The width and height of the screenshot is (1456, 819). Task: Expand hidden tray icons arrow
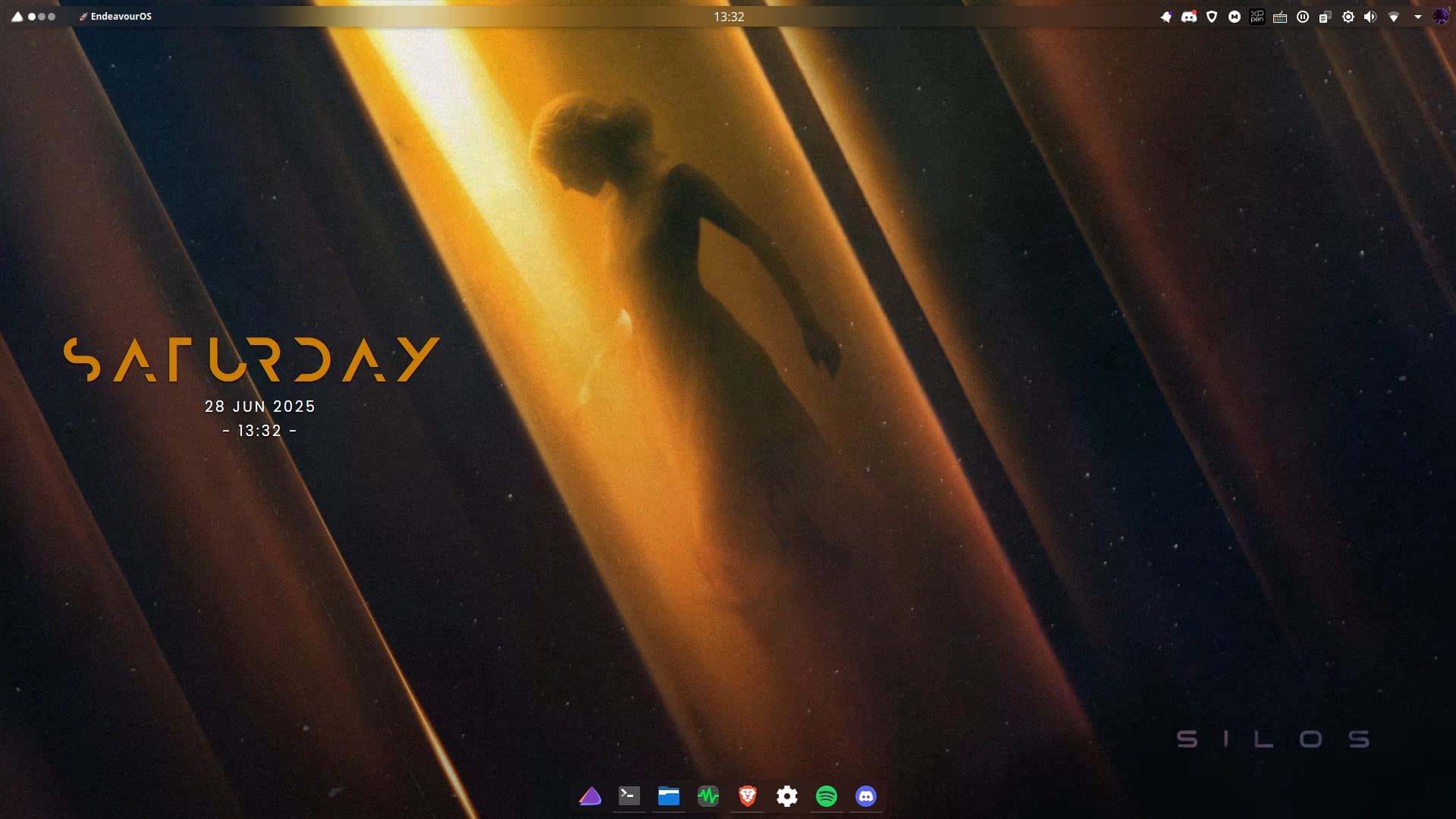[x=1418, y=17]
